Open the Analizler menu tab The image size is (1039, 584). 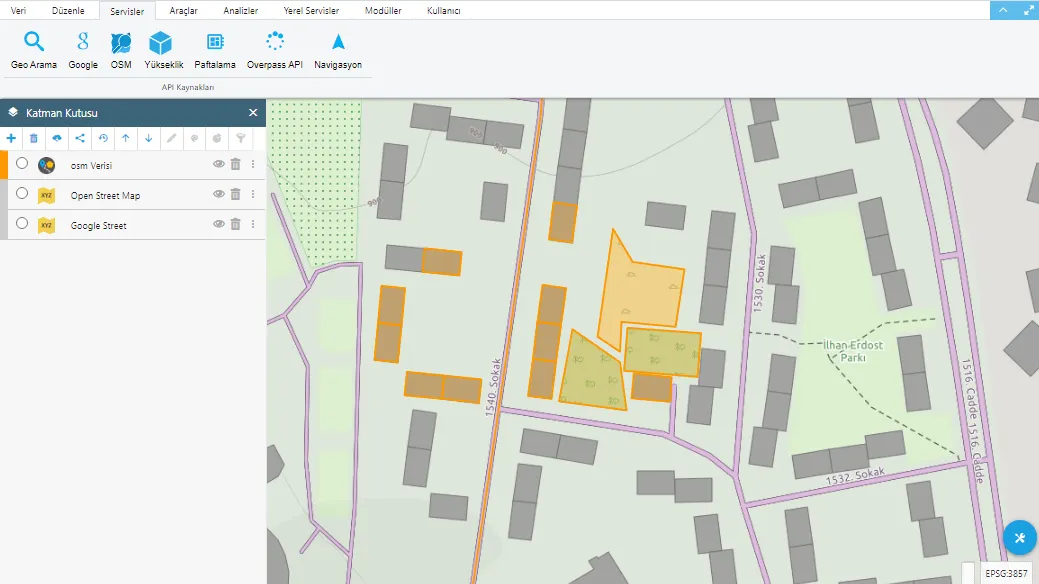pyautogui.click(x=241, y=11)
